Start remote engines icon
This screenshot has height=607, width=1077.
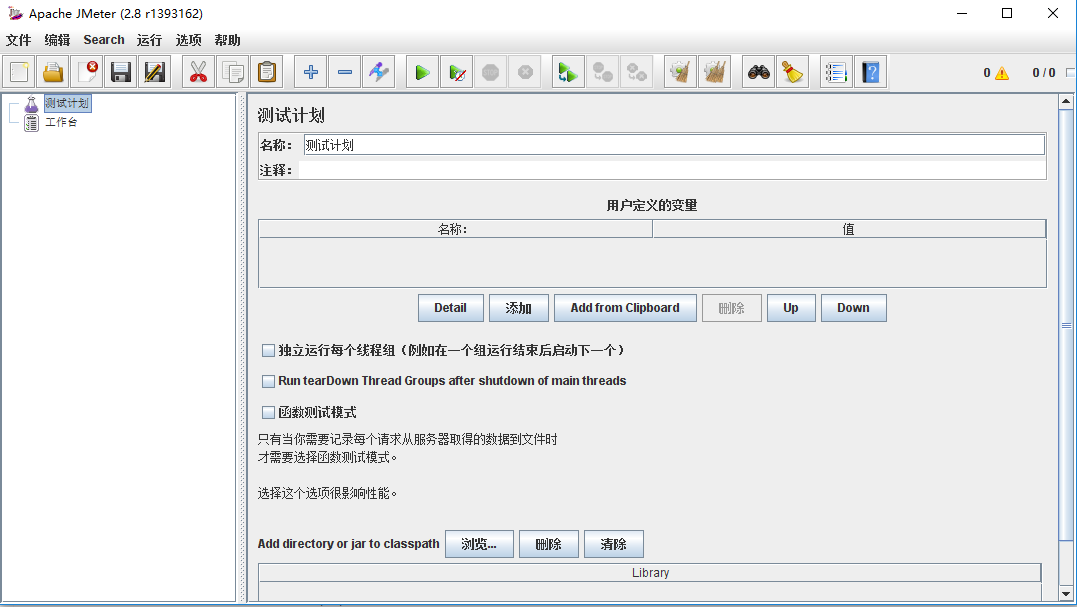pos(568,72)
